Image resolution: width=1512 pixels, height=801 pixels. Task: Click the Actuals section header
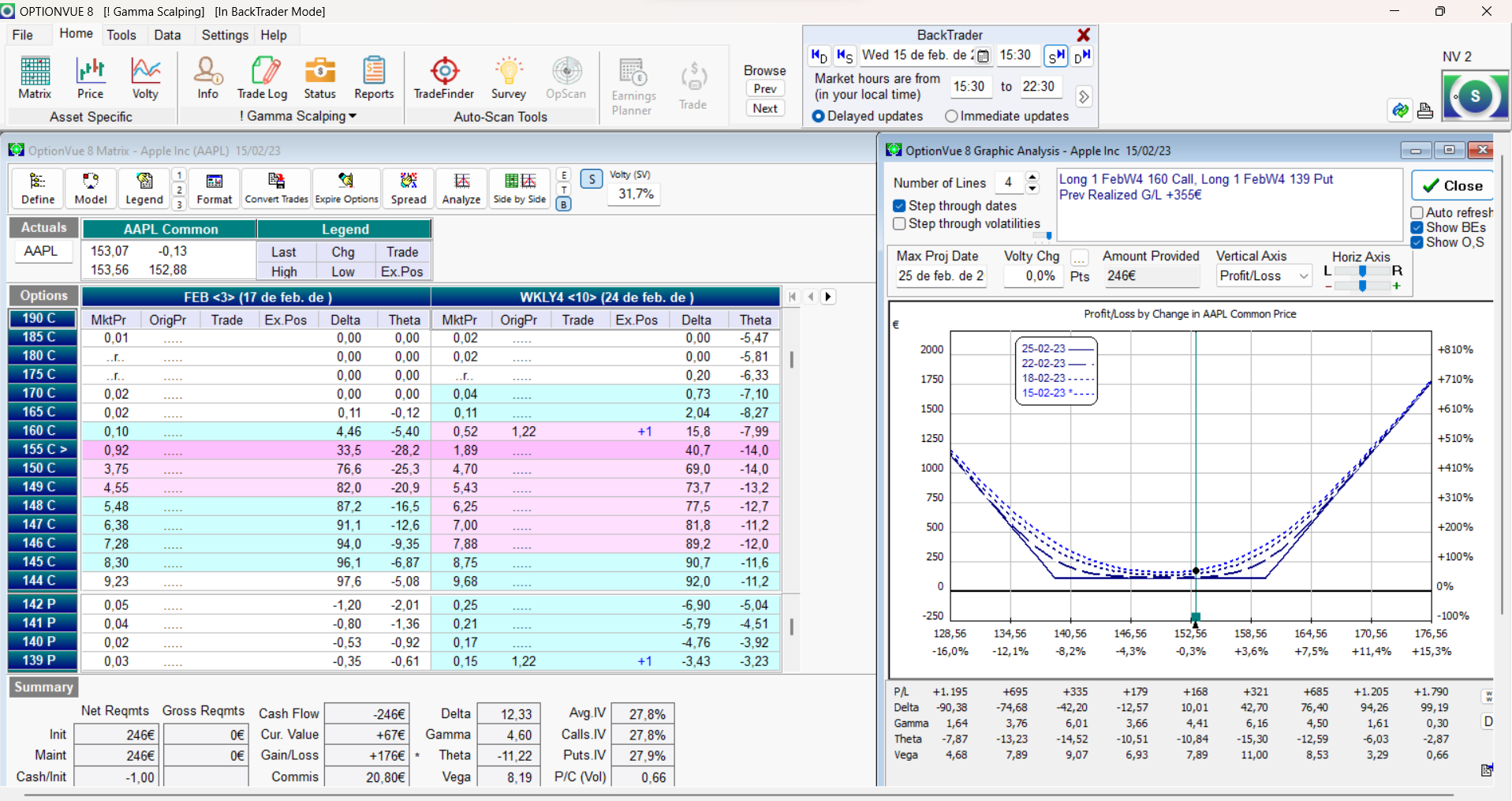coord(43,227)
